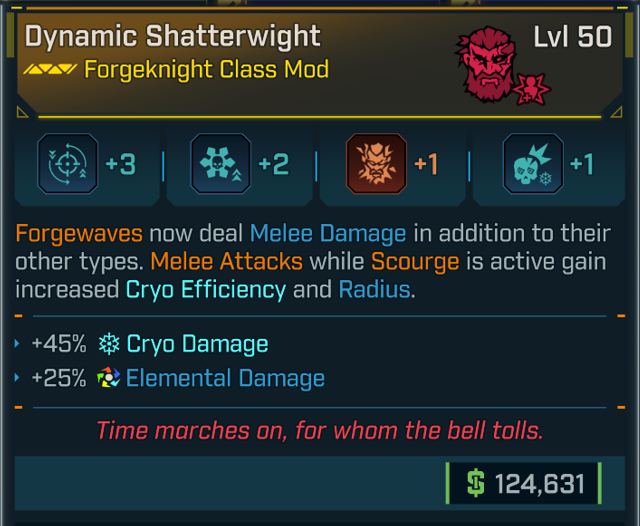Image resolution: width=640 pixels, height=526 pixels.
Task: Click the orange Scourge keyword
Action: (x=414, y=262)
